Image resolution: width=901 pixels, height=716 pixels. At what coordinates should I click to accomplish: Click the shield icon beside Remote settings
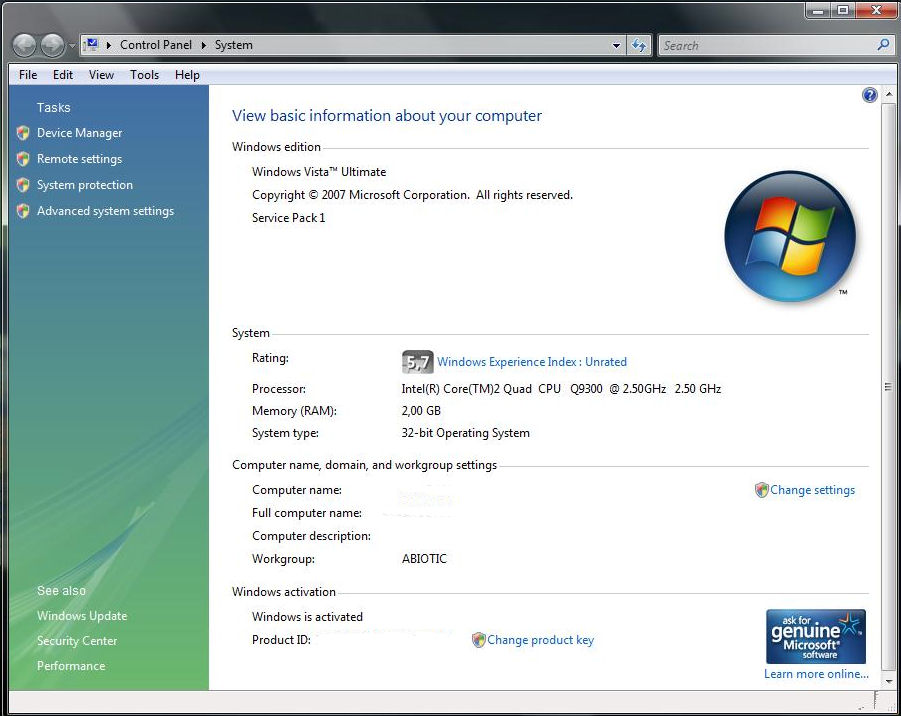[x=23, y=159]
